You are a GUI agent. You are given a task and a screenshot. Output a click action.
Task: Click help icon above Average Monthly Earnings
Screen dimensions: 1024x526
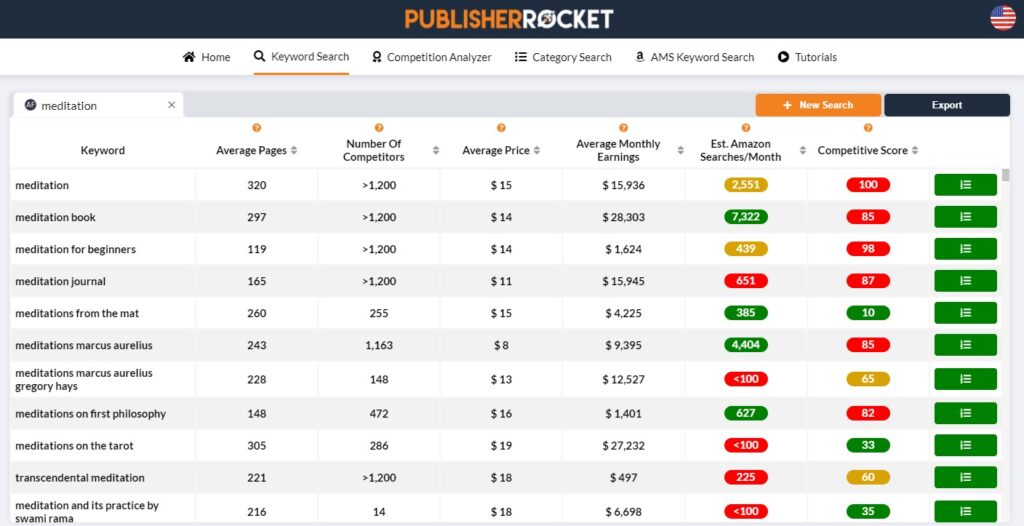coord(623,128)
